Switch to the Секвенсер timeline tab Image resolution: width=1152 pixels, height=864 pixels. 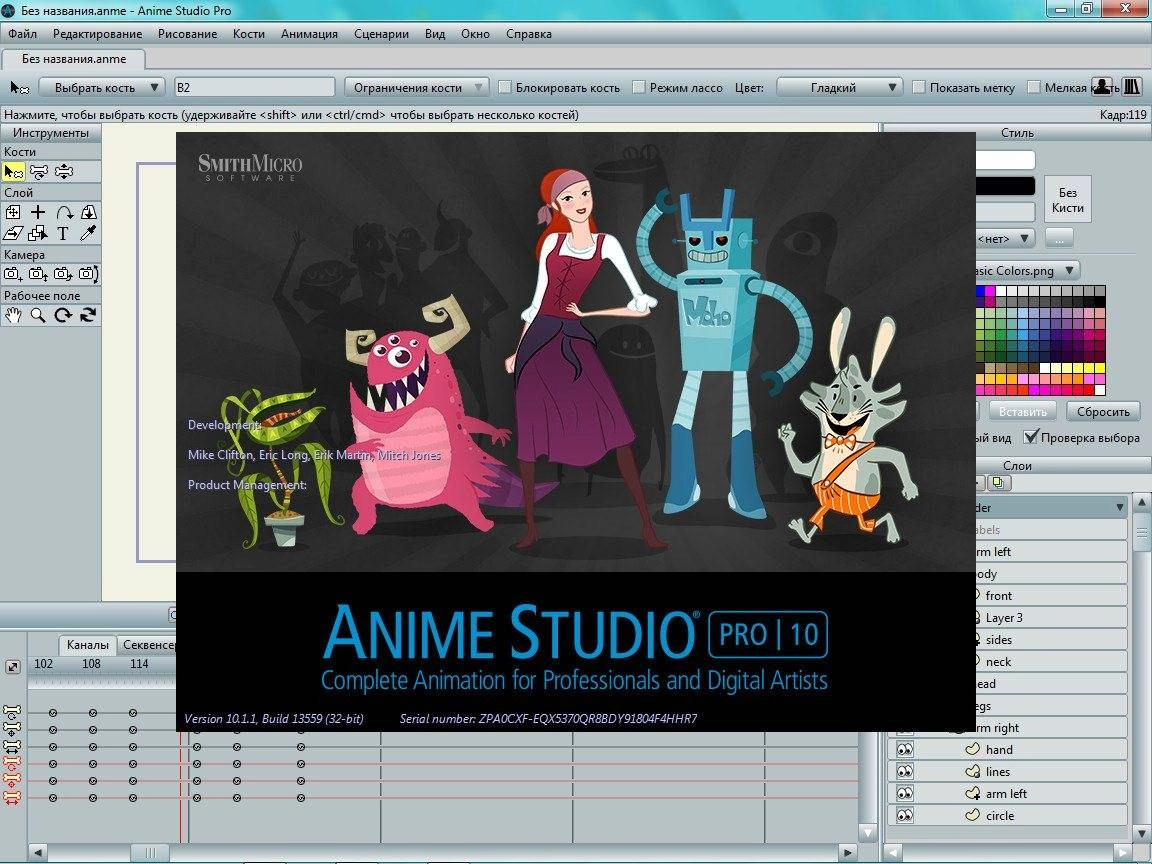147,644
